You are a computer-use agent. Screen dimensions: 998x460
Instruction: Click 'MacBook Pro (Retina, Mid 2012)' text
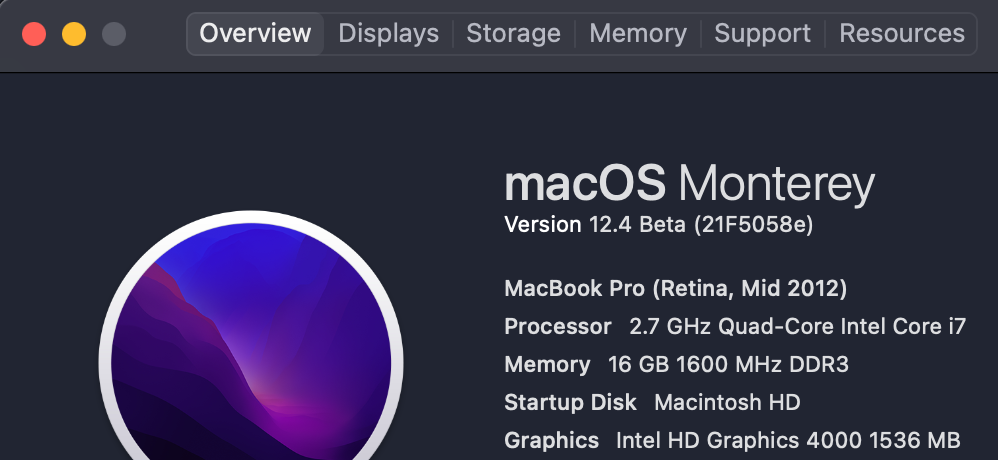click(675, 288)
